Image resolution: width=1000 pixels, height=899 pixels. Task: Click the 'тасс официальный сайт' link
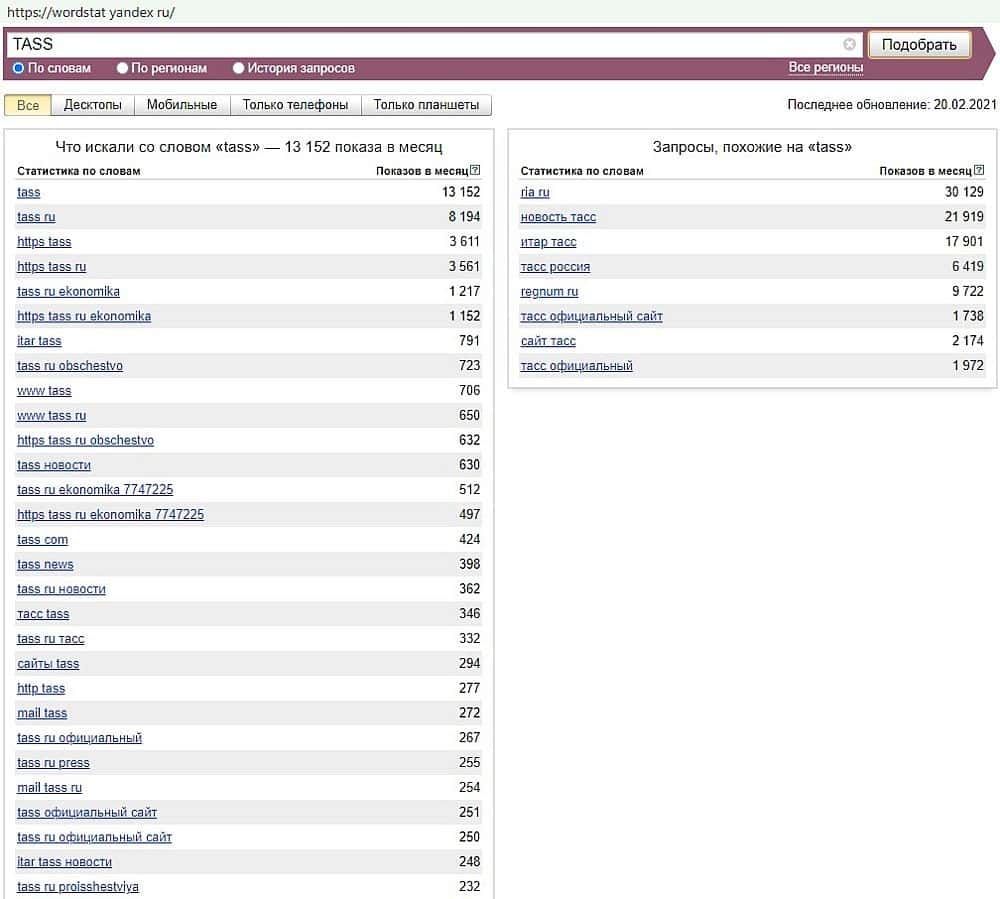point(591,316)
